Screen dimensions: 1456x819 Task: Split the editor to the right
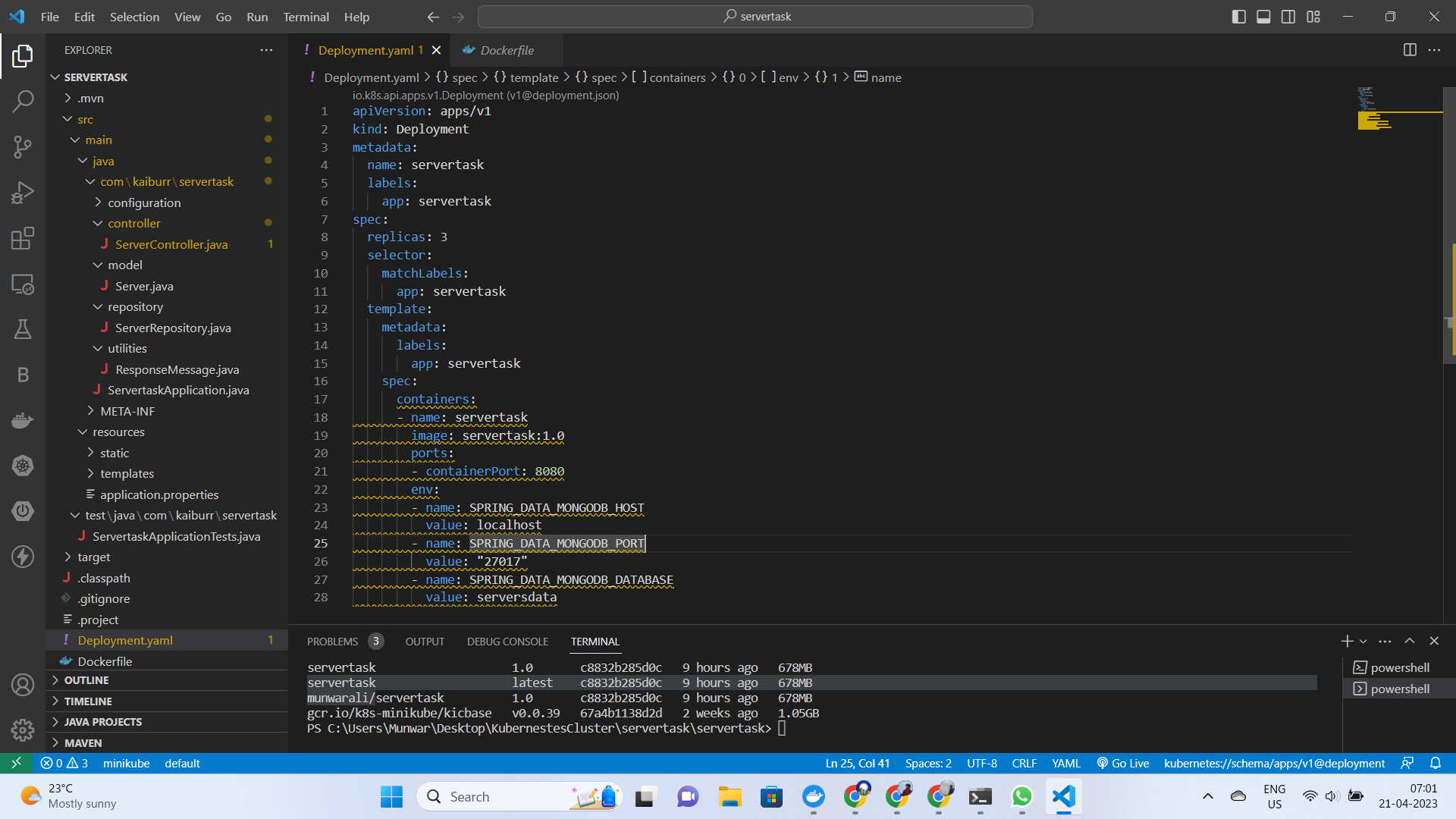(x=1410, y=49)
